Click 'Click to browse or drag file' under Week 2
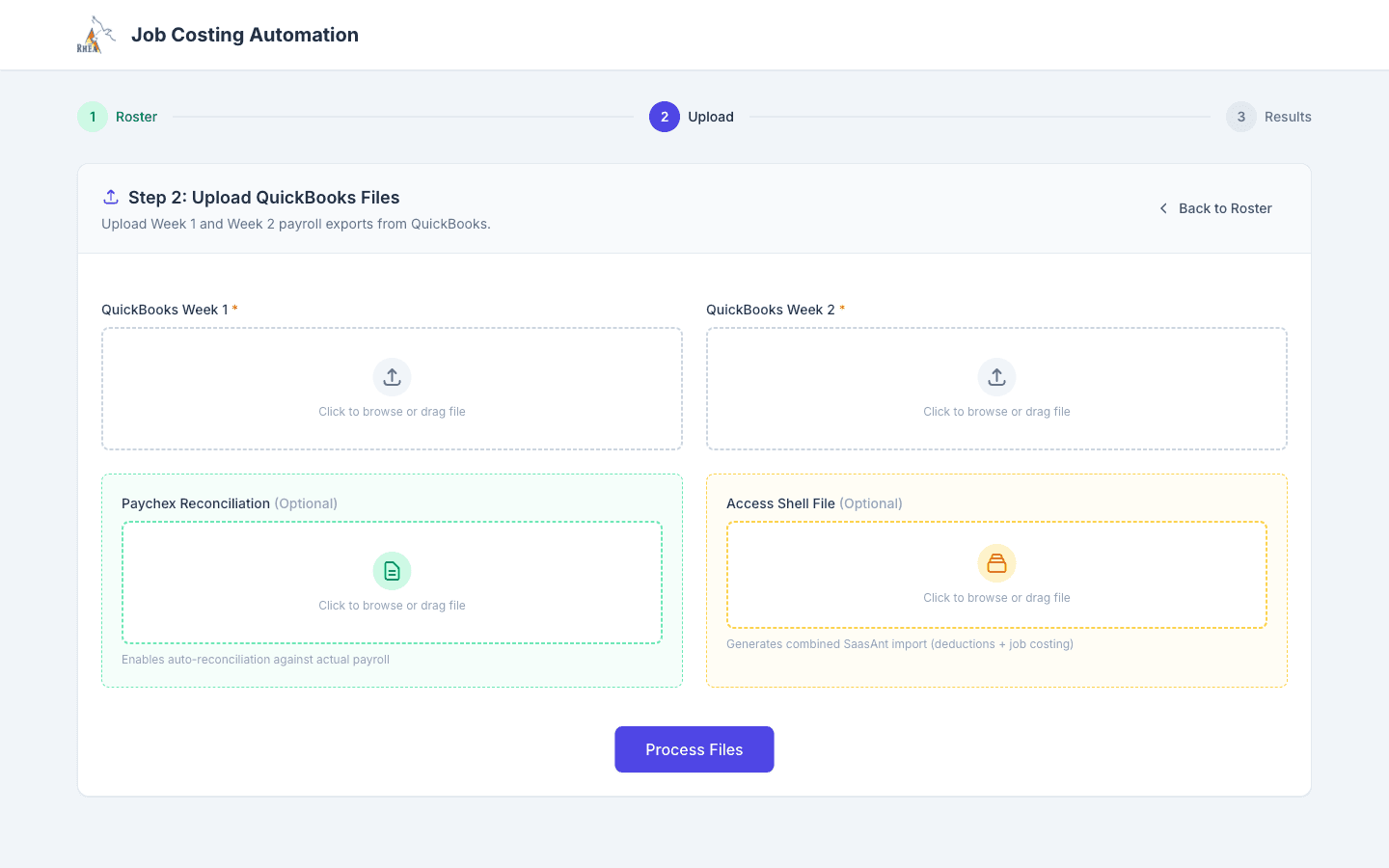This screenshot has width=1389, height=868. tap(996, 412)
